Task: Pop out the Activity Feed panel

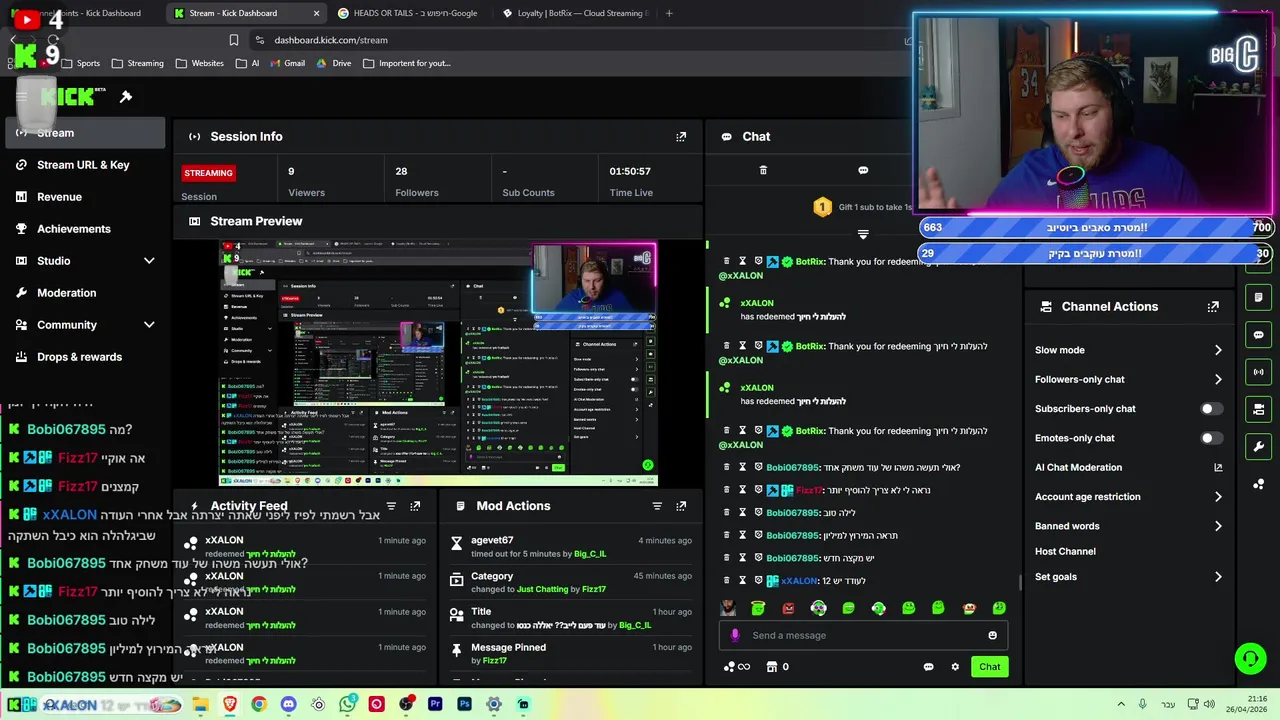Action: click(x=415, y=506)
